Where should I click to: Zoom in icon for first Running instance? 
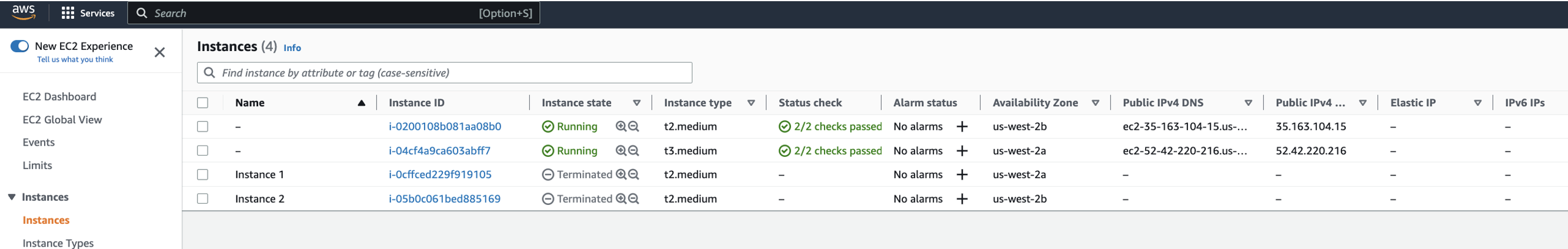621,126
